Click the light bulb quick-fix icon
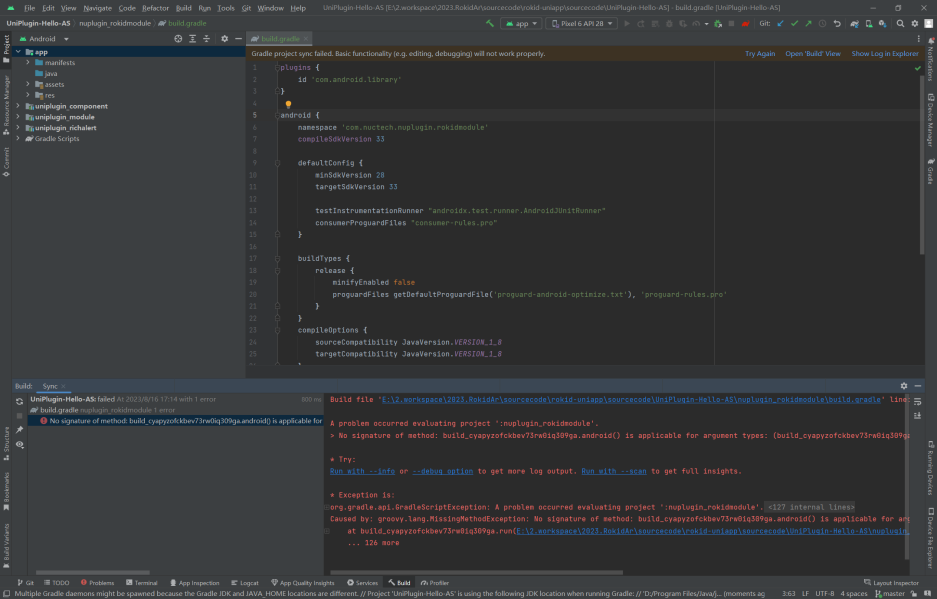This screenshot has height=599, width=937. click(288, 104)
